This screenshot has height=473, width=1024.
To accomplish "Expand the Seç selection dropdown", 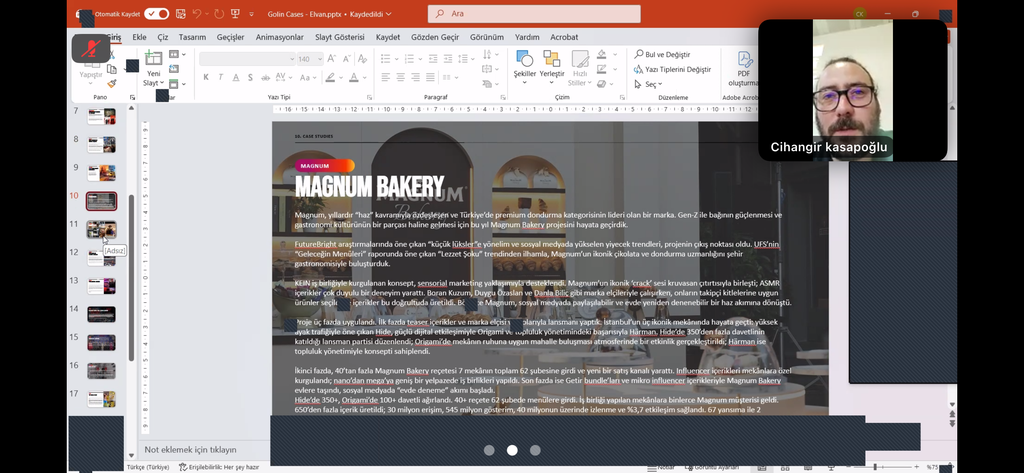I will (651, 84).
